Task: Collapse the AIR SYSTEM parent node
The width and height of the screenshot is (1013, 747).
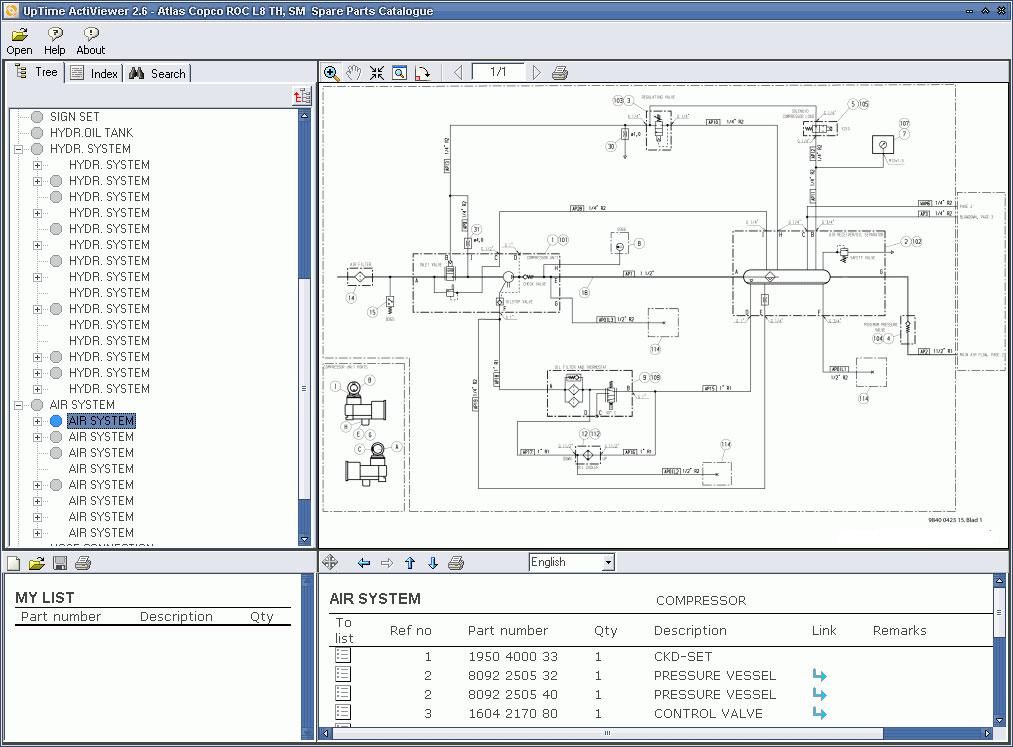Action: pos(18,405)
